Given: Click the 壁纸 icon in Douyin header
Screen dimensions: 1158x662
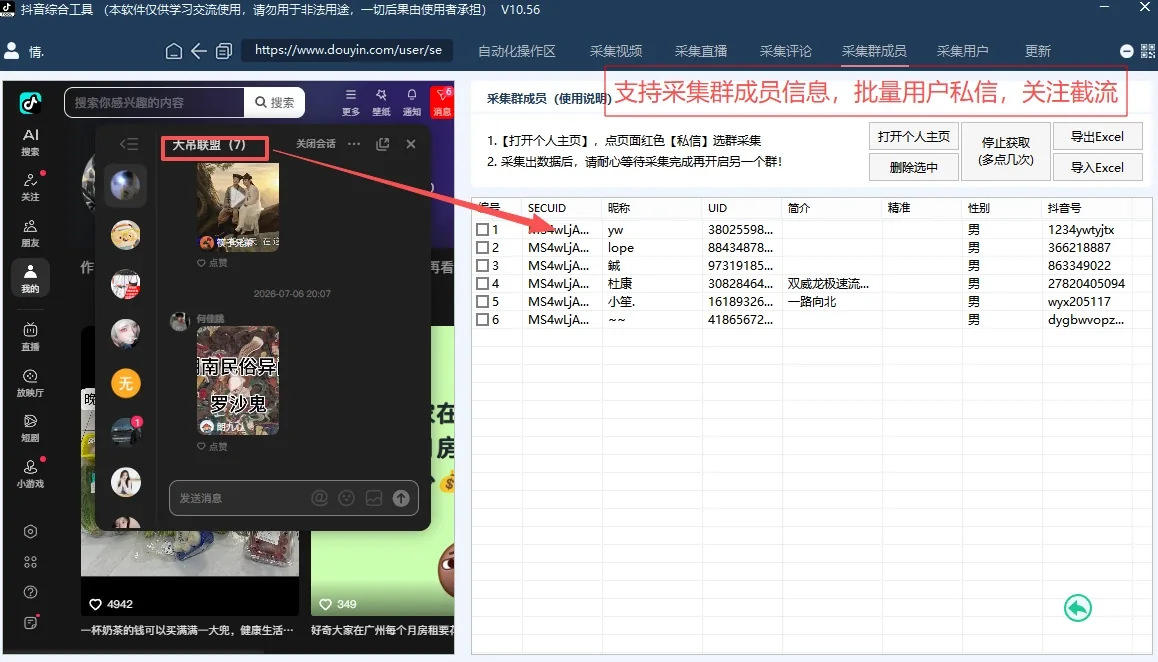Looking at the screenshot, I should (381, 102).
